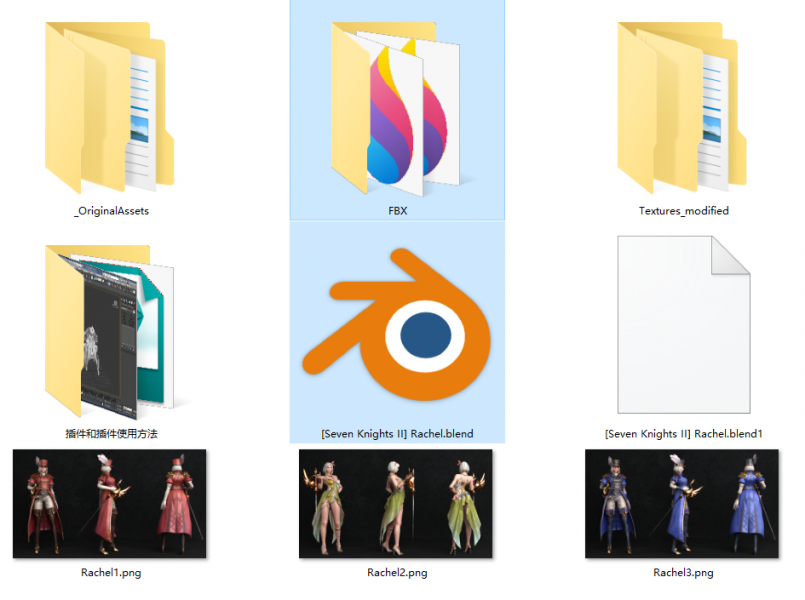Screen dimensions: 805x600
Task: Select the Rachel3.png blue outfit thumbnail
Action: coord(682,504)
